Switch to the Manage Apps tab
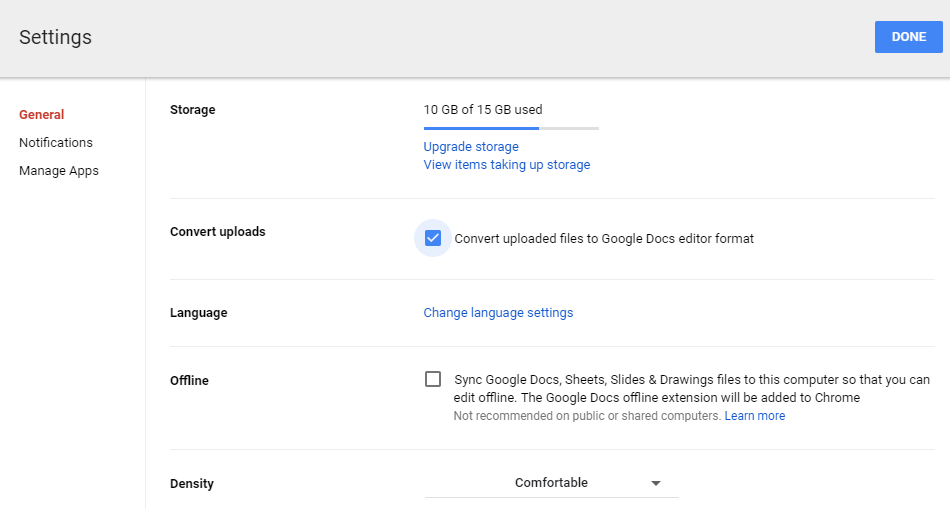Screen dimensions: 950x509 click(59, 171)
